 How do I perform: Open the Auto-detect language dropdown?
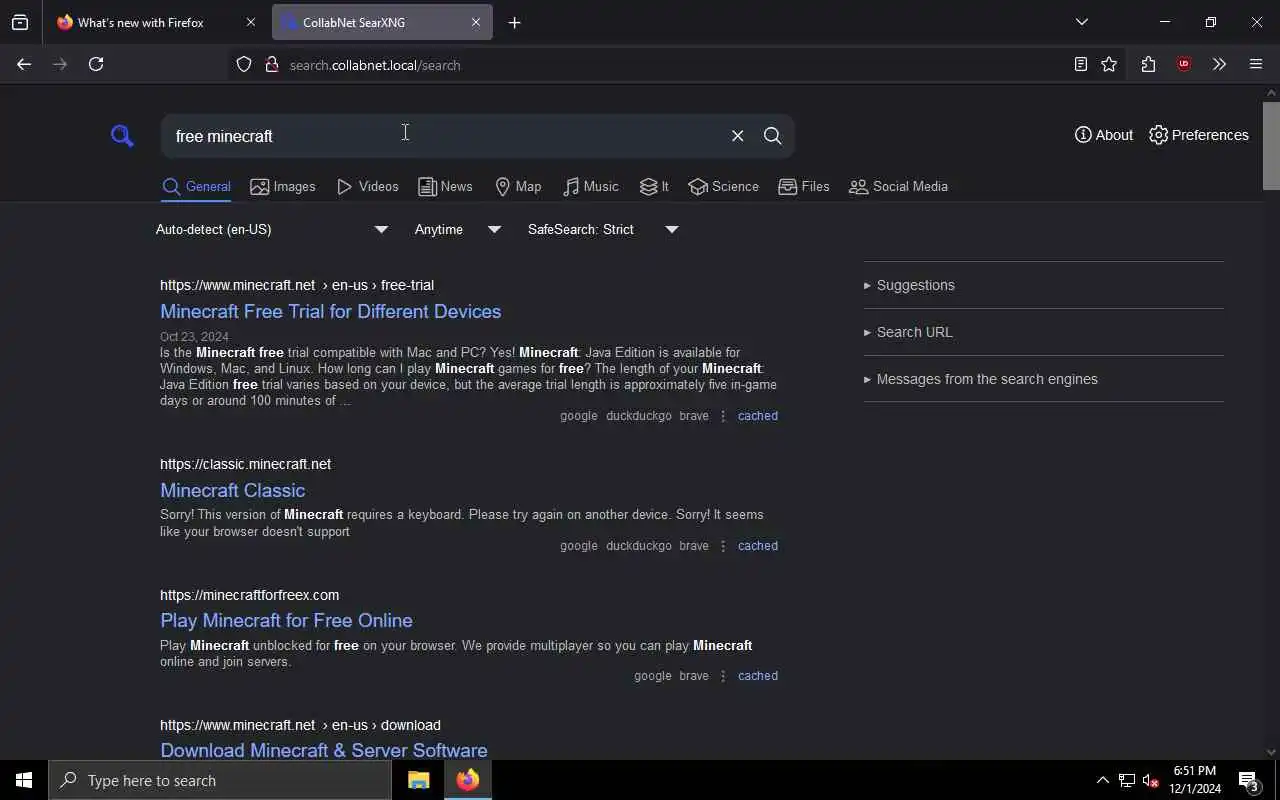[x=272, y=230]
